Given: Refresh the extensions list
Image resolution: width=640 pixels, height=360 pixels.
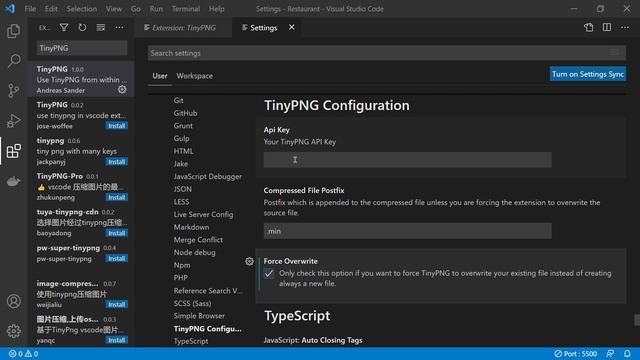Looking at the screenshot, I should (x=82, y=27).
